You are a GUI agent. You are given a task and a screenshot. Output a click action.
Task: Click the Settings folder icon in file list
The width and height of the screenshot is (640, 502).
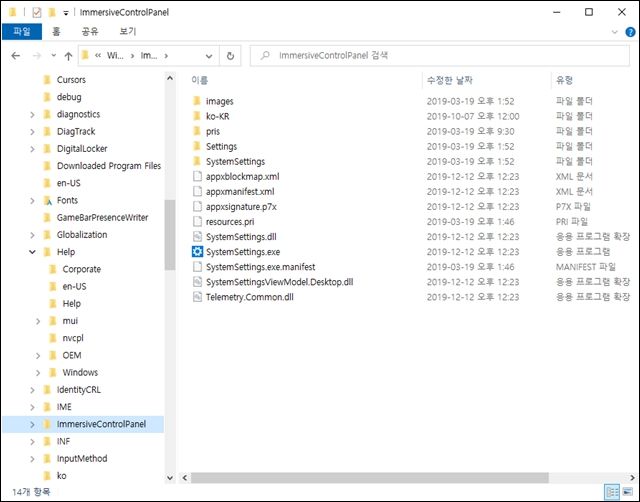197,146
